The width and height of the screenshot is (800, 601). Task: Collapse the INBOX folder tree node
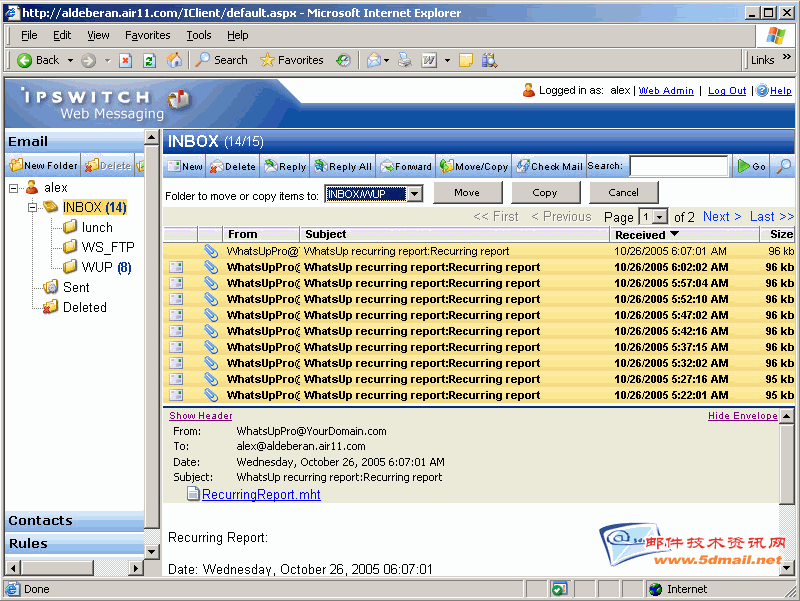tap(32, 208)
